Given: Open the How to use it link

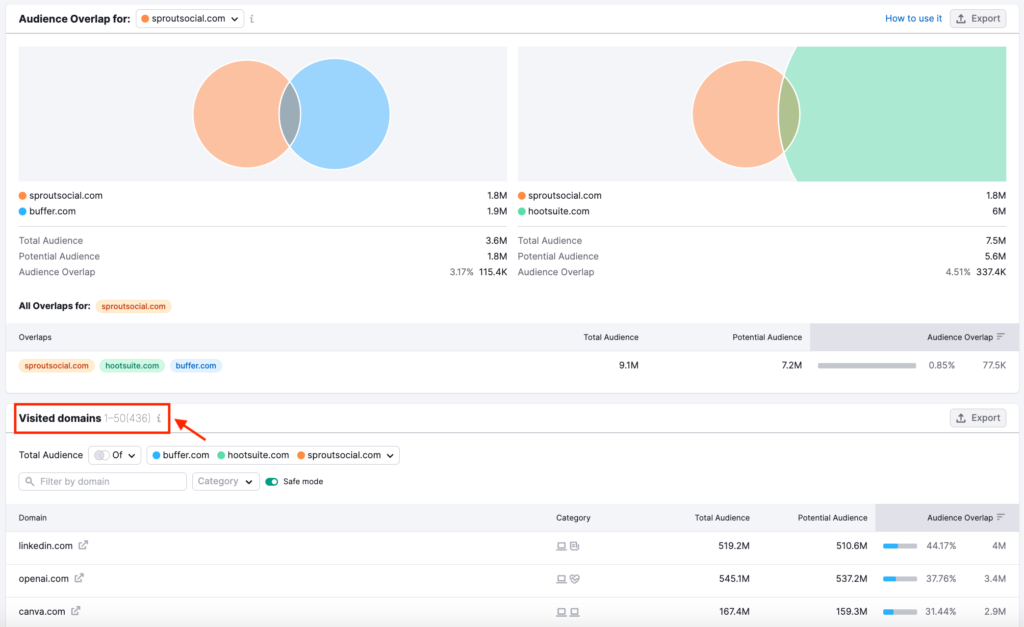Looking at the screenshot, I should (913, 18).
